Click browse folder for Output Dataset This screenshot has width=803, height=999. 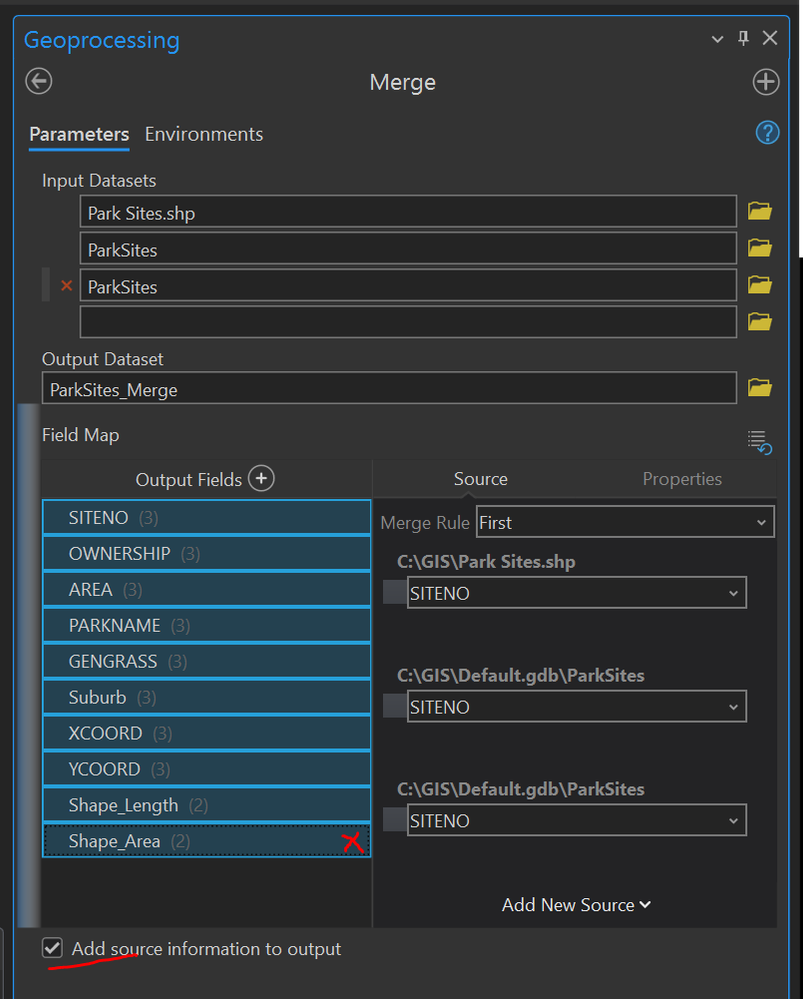(x=760, y=387)
